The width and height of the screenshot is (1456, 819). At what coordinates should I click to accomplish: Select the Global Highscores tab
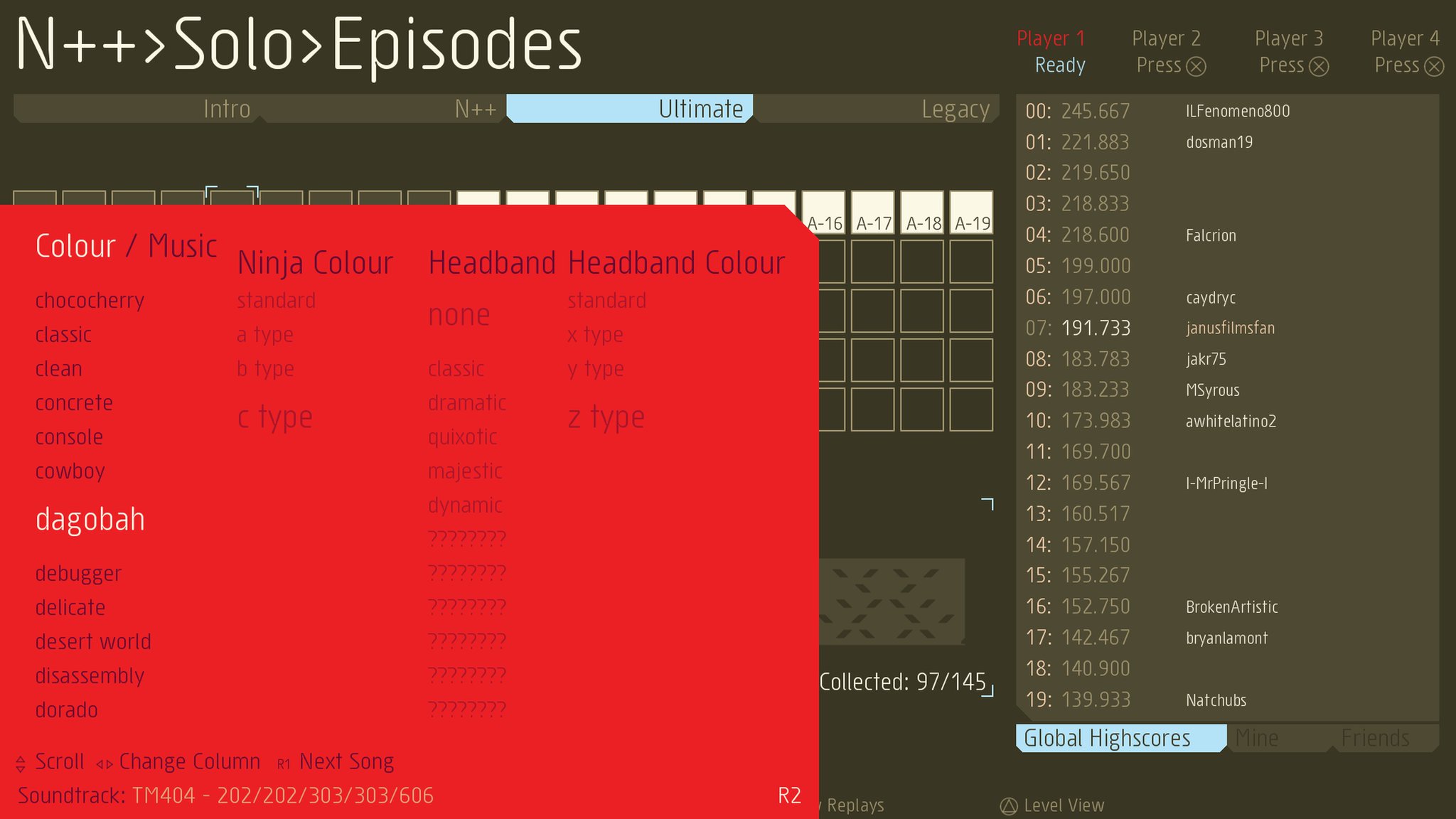click(1121, 738)
